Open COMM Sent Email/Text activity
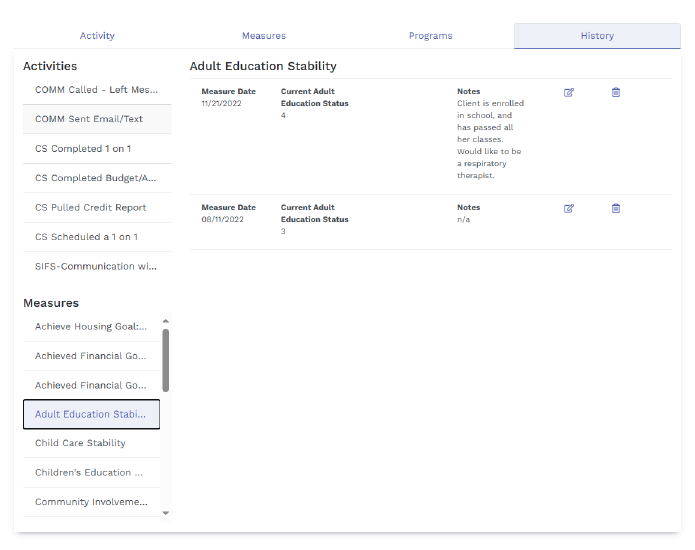This screenshot has width=695, height=550. coord(96,119)
